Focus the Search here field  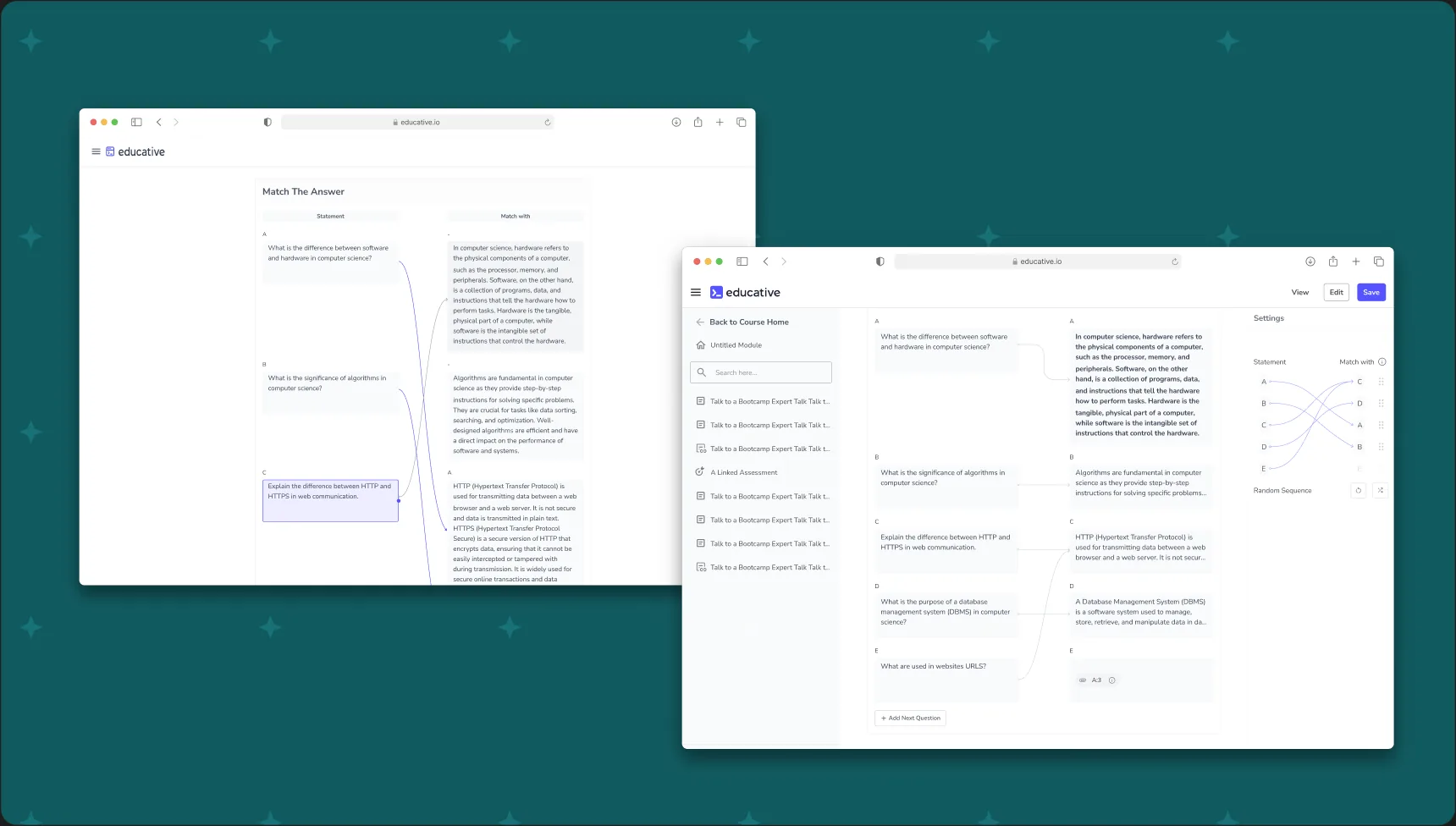pyautogui.click(x=761, y=372)
